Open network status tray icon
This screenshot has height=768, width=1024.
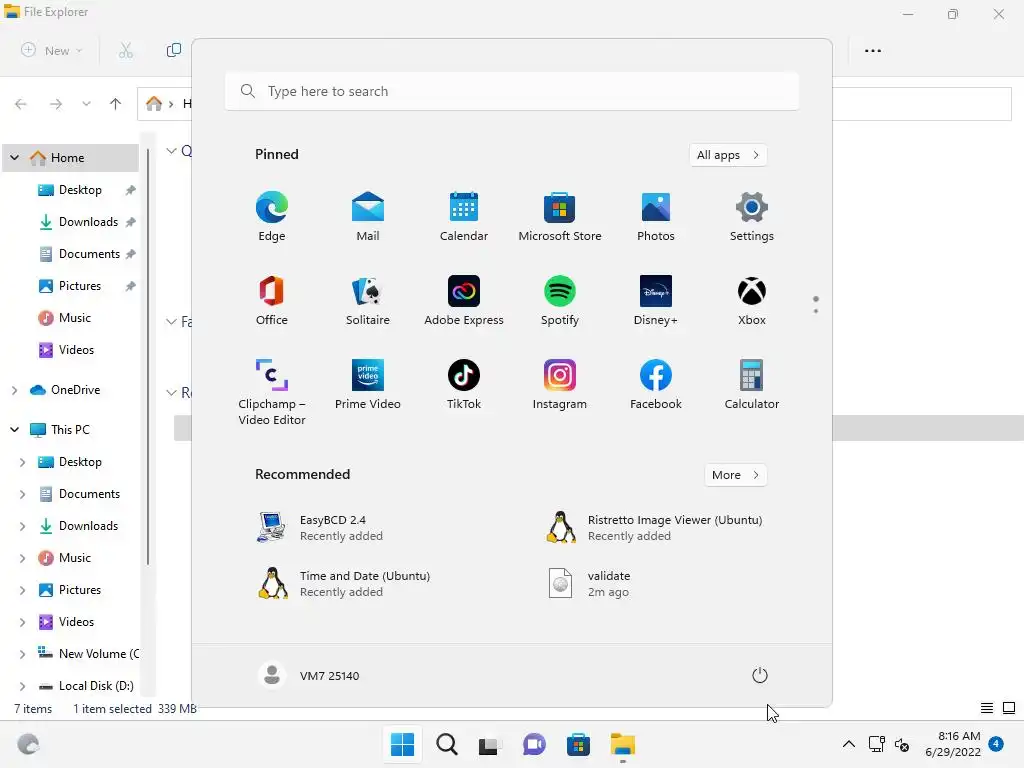pos(876,744)
